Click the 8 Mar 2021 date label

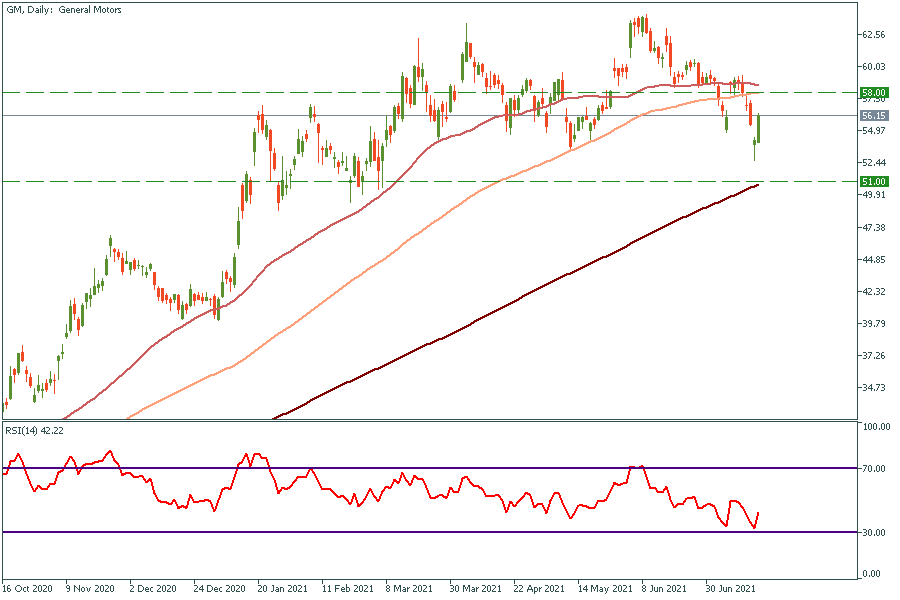(408, 590)
